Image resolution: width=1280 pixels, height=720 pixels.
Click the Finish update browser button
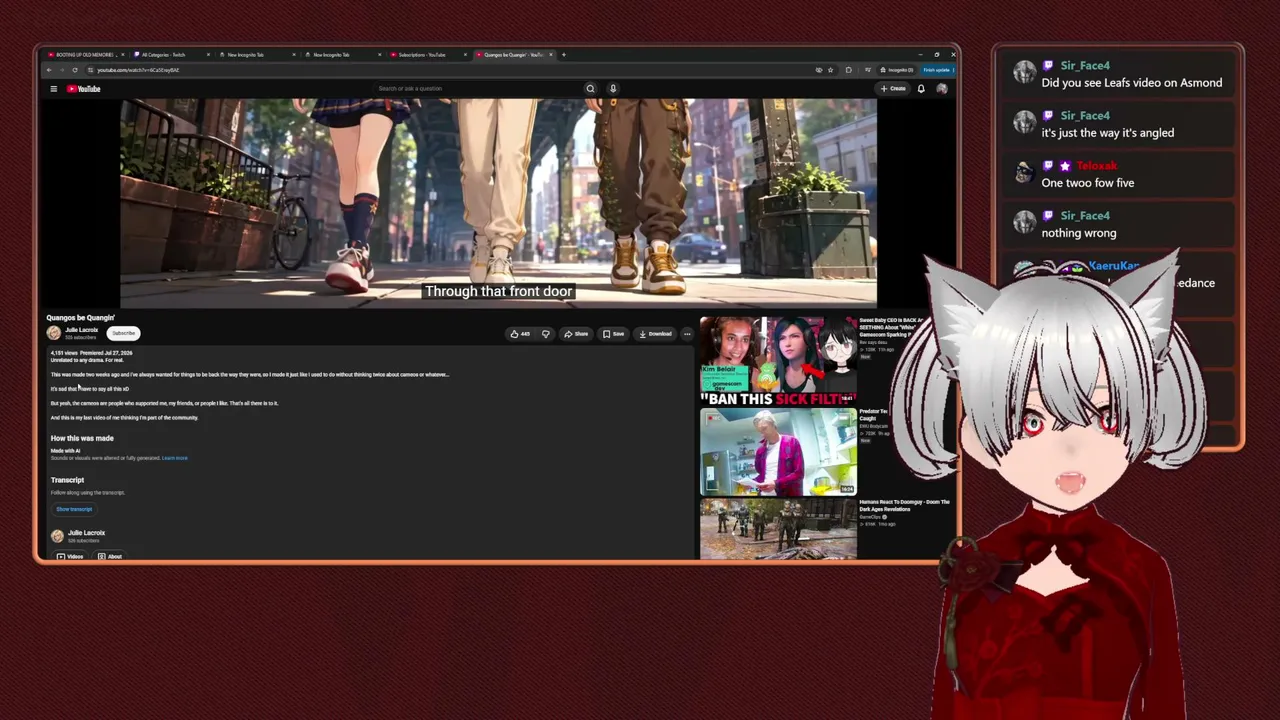point(937,70)
